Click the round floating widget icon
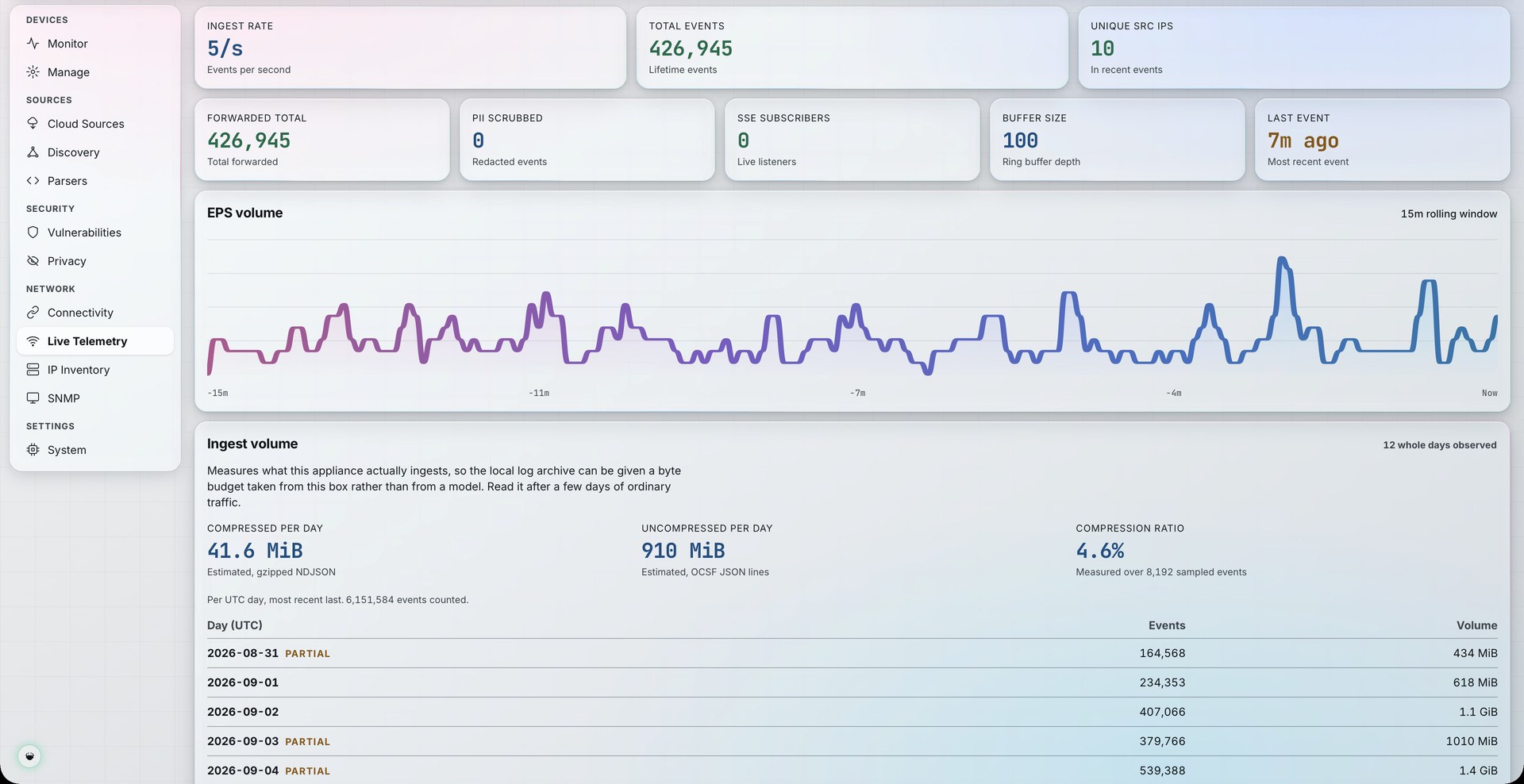Viewport: 1524px width, 784px height. (x=29, y=756)
